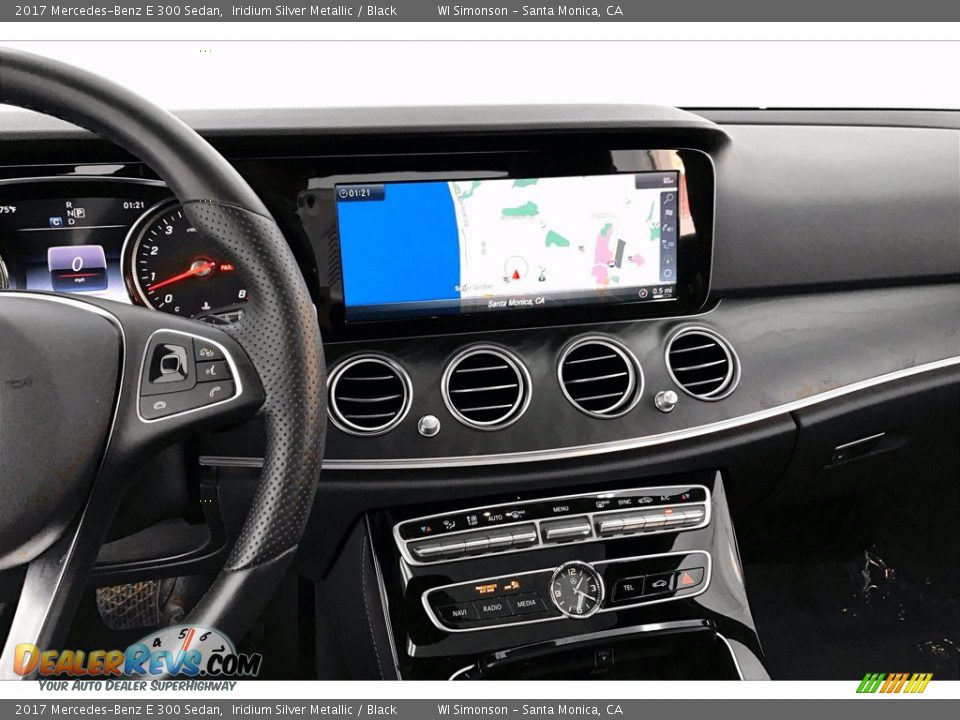Image resolution: width=960 pixels, height=720 pixels.
Task: Tap the steering wheel touchpad
Action: coord(169,365)
